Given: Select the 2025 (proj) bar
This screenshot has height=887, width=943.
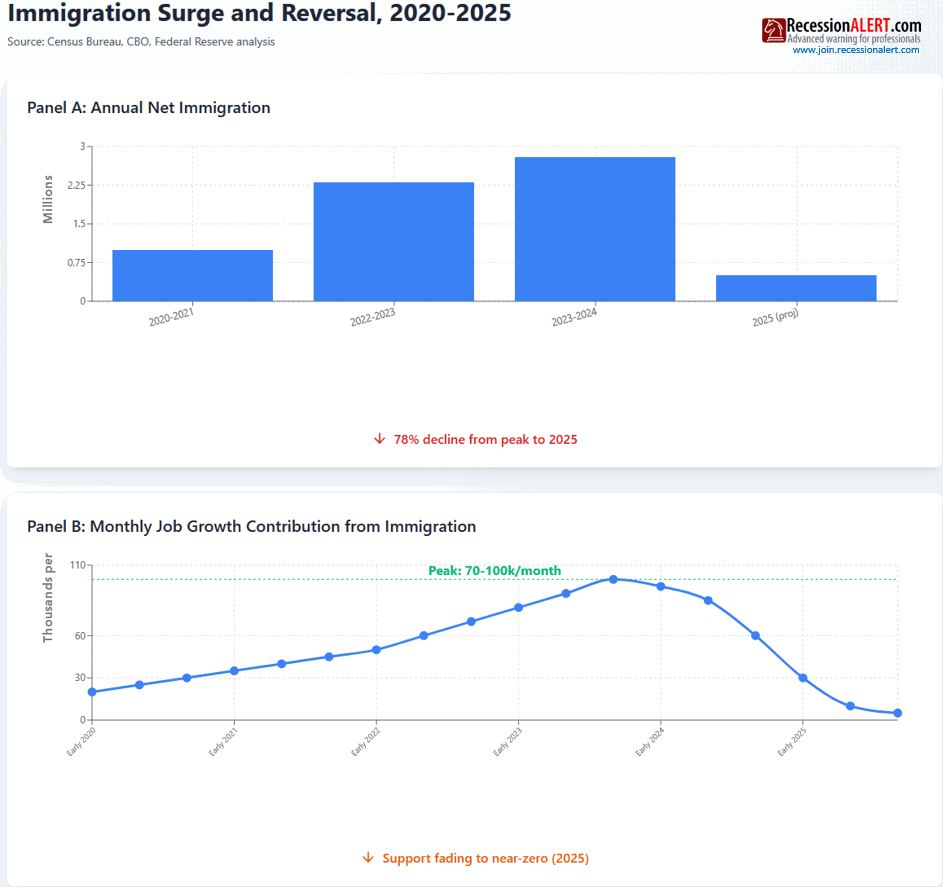Looking at the screenshot, I should (796, 288).
